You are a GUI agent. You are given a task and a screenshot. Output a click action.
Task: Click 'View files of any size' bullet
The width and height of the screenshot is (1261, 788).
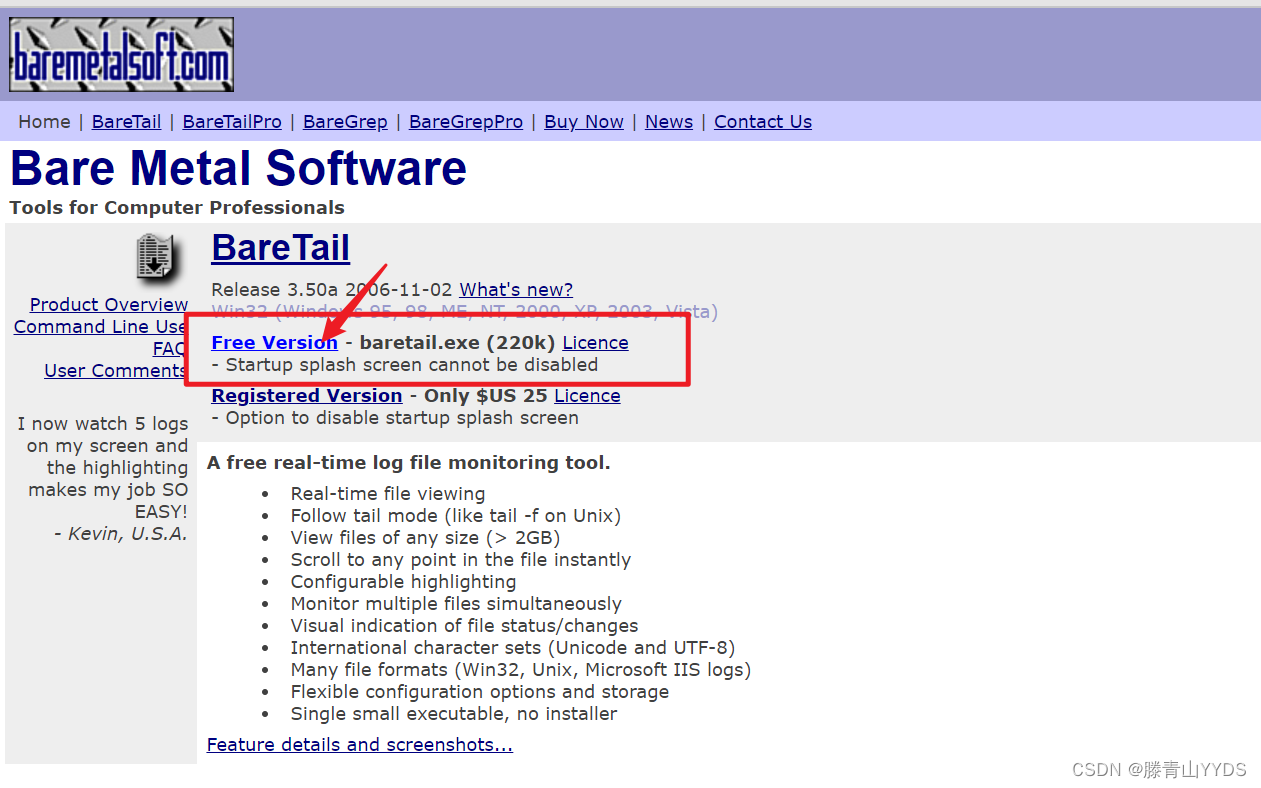pyautogui.click(x=425, y=538)
